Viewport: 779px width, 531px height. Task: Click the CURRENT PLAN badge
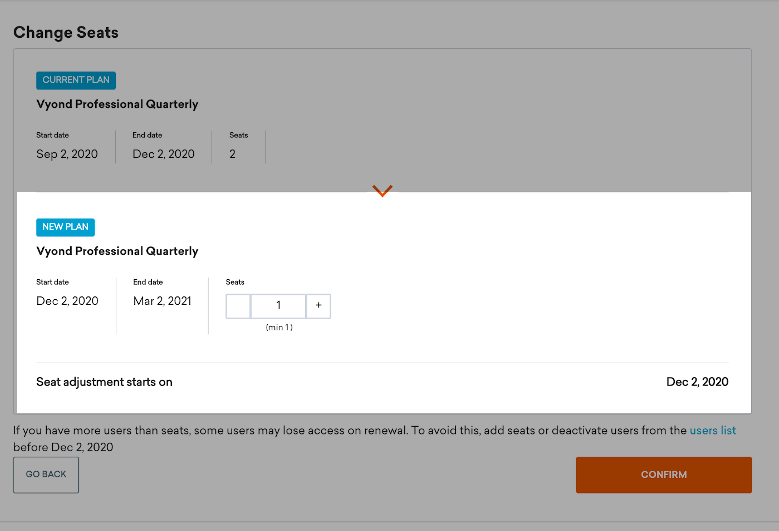pyautogui.click(x=76, y=80)
